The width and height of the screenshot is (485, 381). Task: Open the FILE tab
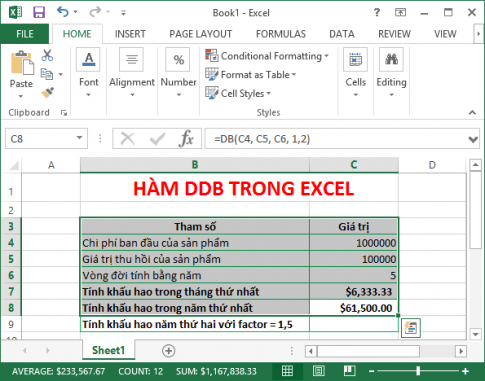point(25,34)
